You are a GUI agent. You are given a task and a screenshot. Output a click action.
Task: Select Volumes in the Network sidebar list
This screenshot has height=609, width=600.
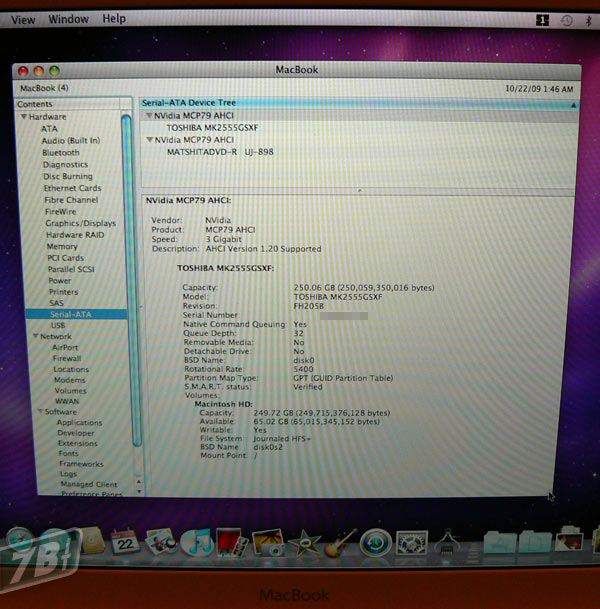coord(71,391)
